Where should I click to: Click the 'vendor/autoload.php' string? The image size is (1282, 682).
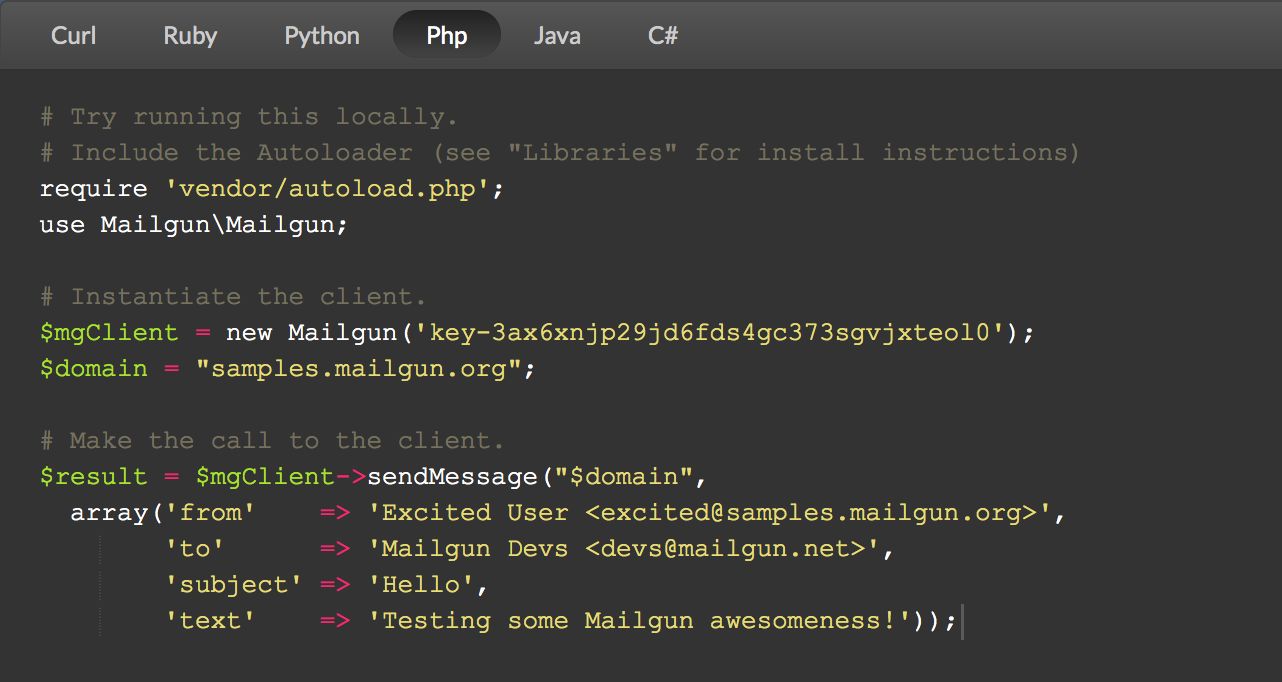321,189
